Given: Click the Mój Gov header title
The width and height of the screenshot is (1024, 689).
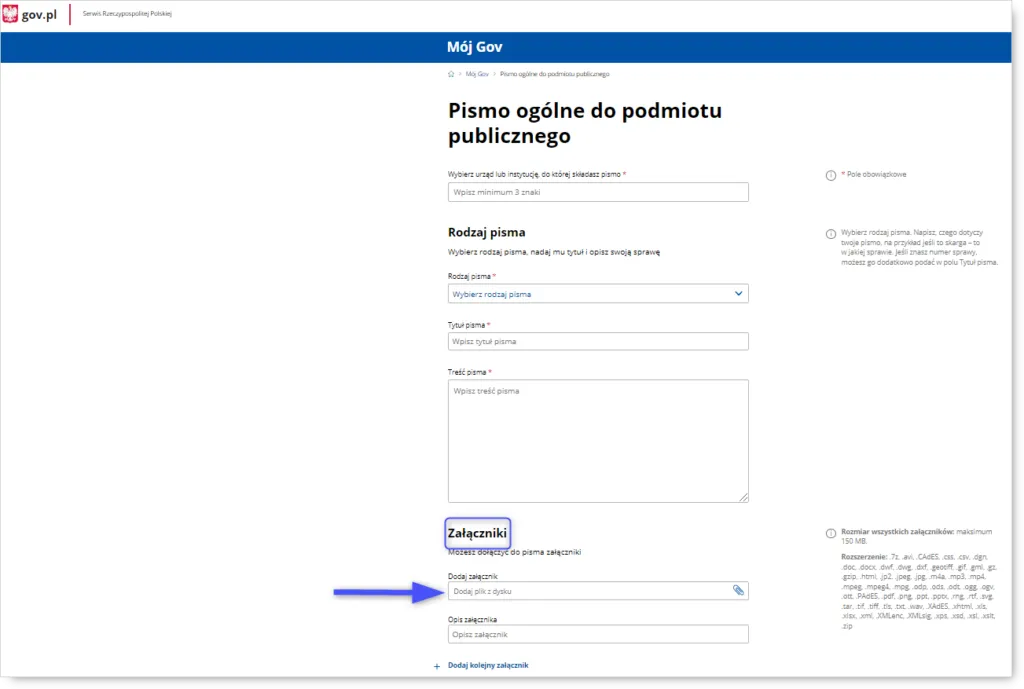Looking at the screenshot, I should point(475,47).
